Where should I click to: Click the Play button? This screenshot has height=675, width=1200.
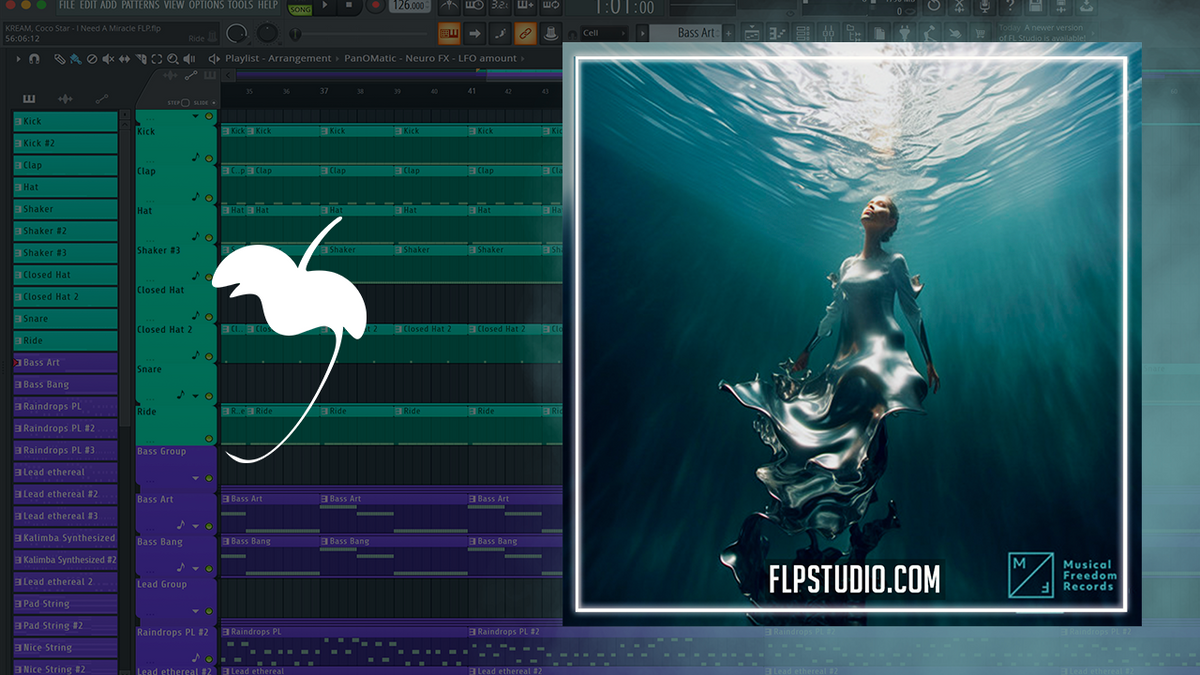[x=324, y=7]
